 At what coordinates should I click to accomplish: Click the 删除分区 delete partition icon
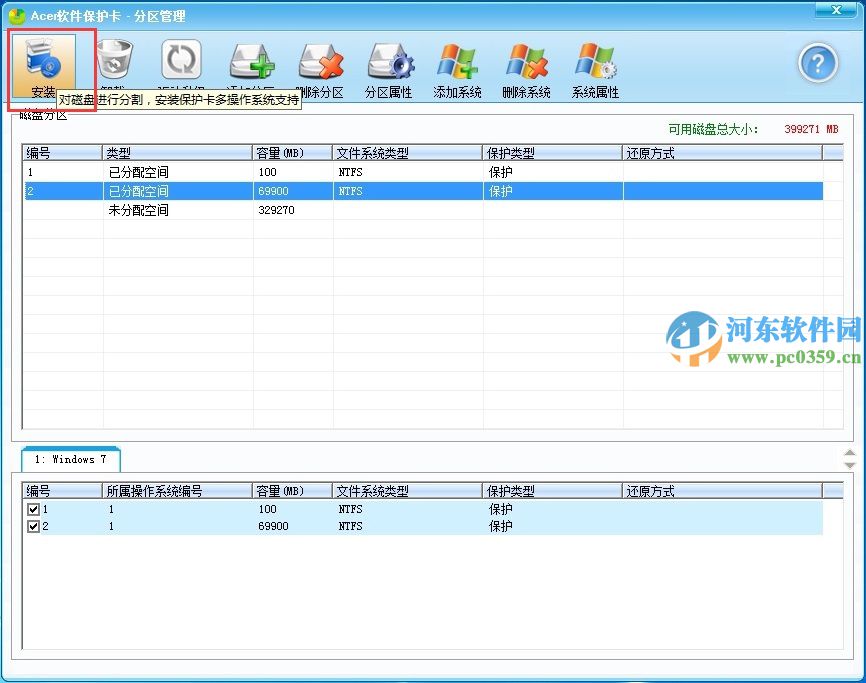click(320, 61)
